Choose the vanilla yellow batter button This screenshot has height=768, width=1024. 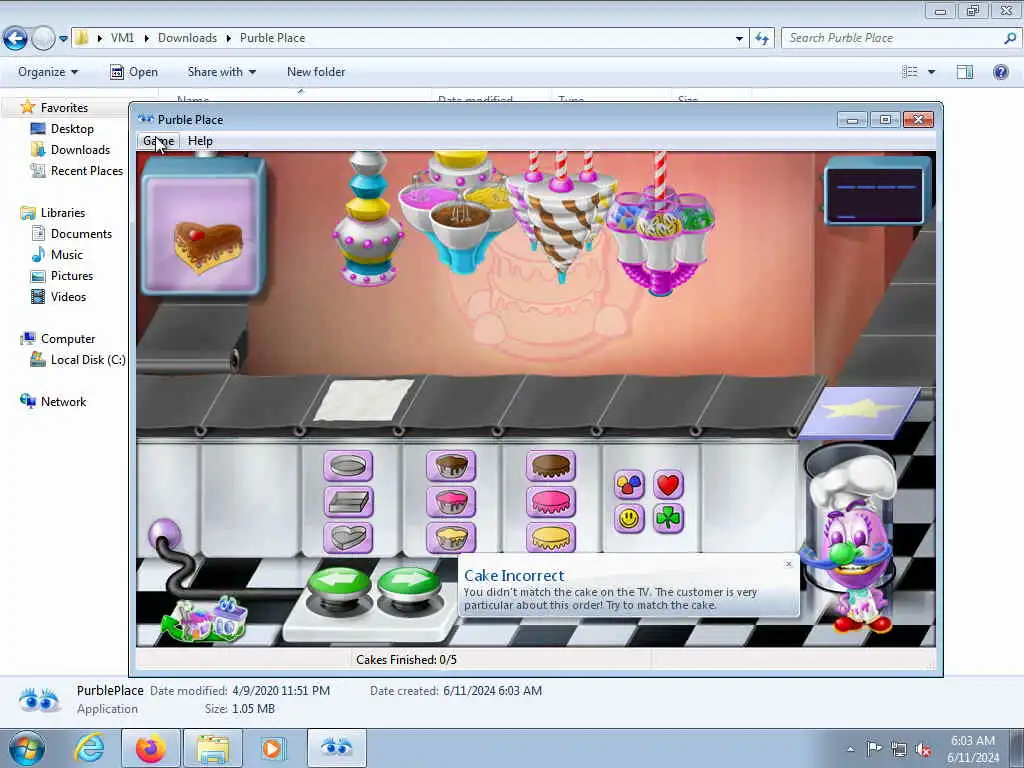coord(451,537)
